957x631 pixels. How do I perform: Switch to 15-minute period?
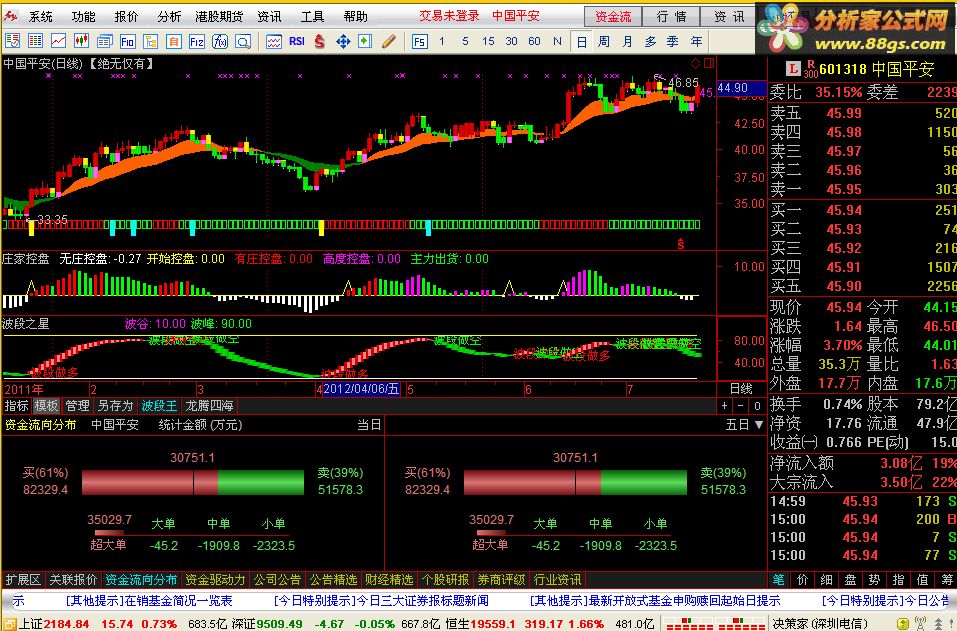(488, 41)
